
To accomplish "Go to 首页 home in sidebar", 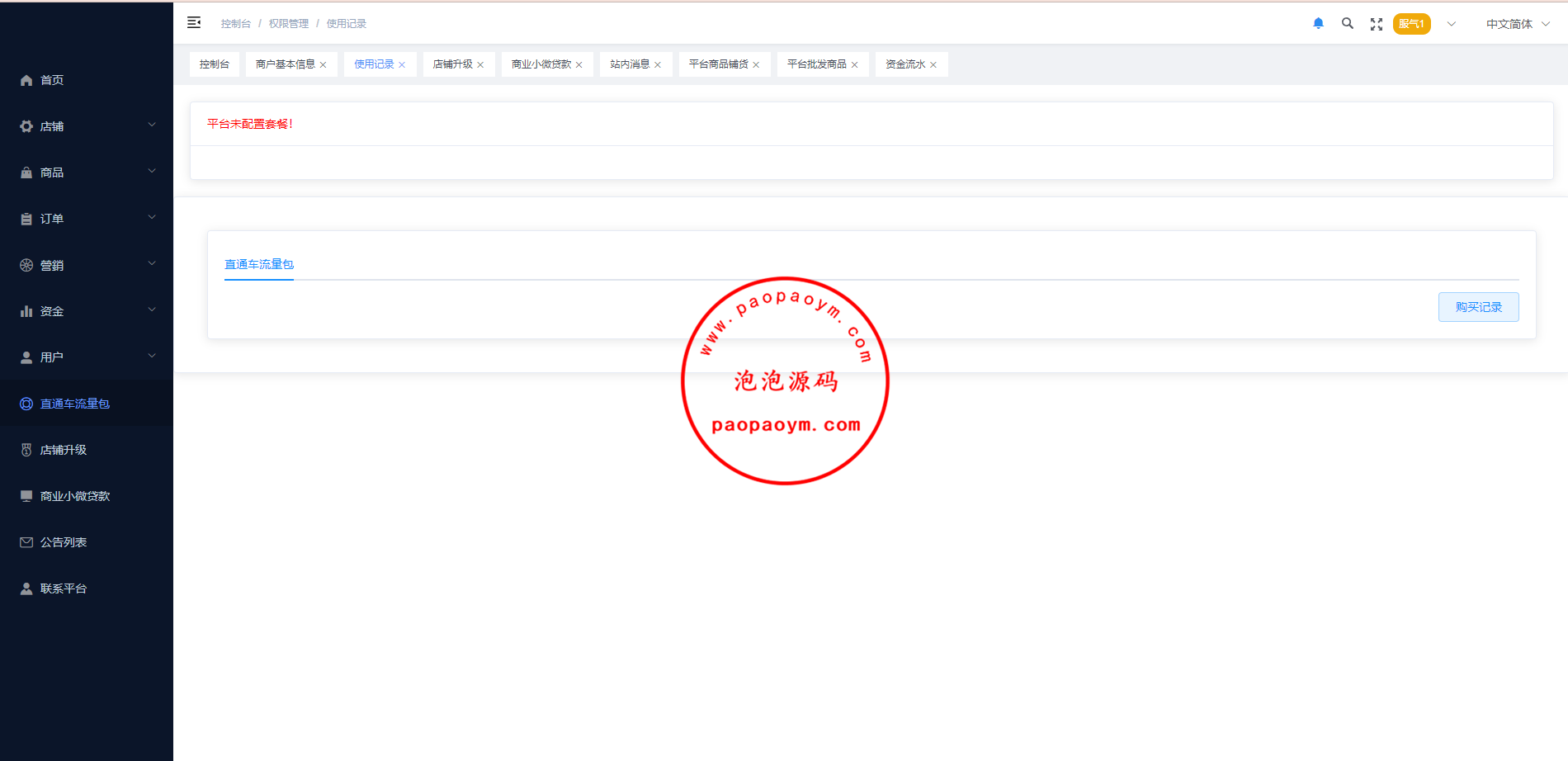I will (x=52, y=80).
